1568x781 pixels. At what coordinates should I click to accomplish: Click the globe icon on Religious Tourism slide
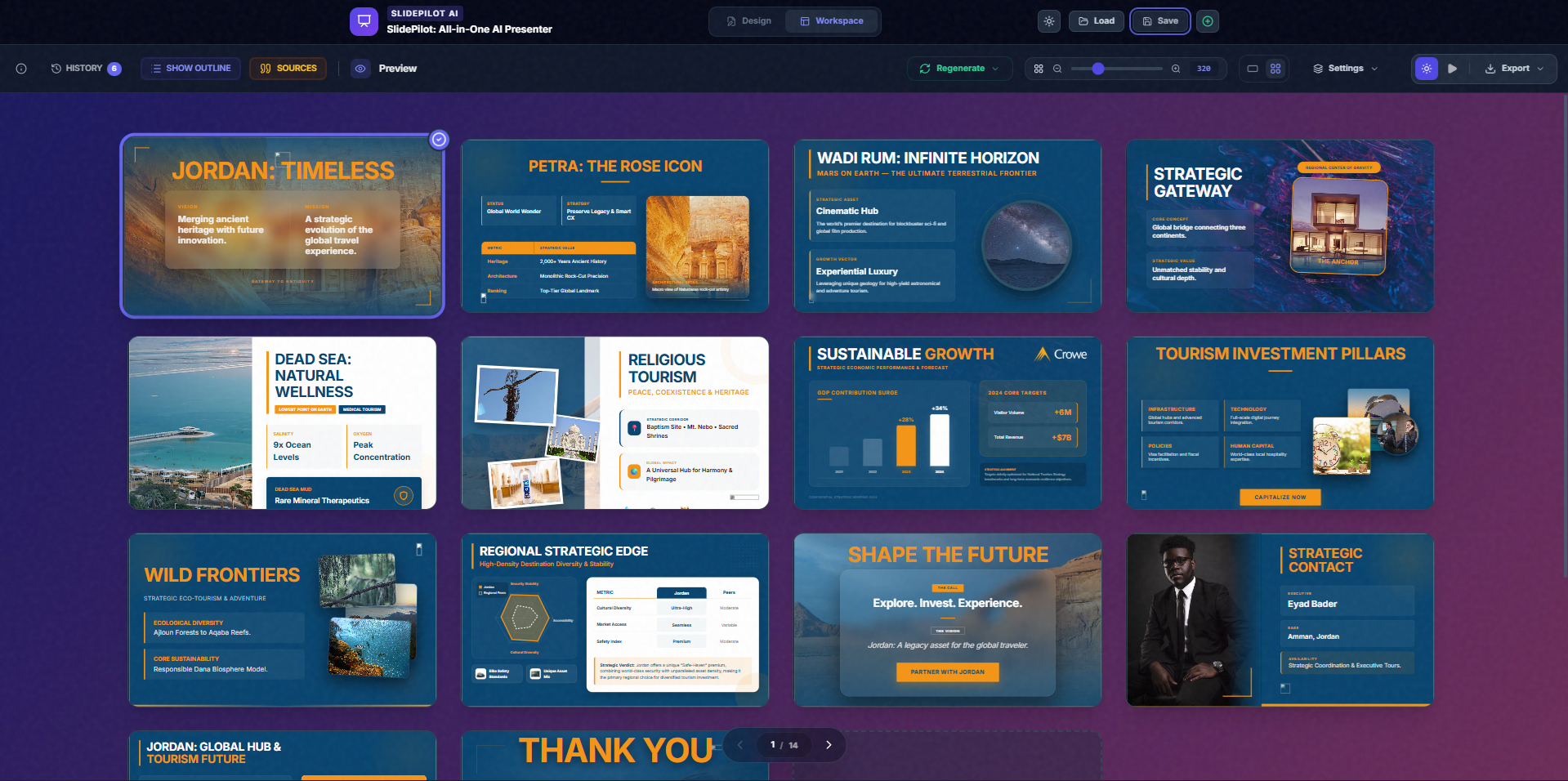click(x=634, y=471)
